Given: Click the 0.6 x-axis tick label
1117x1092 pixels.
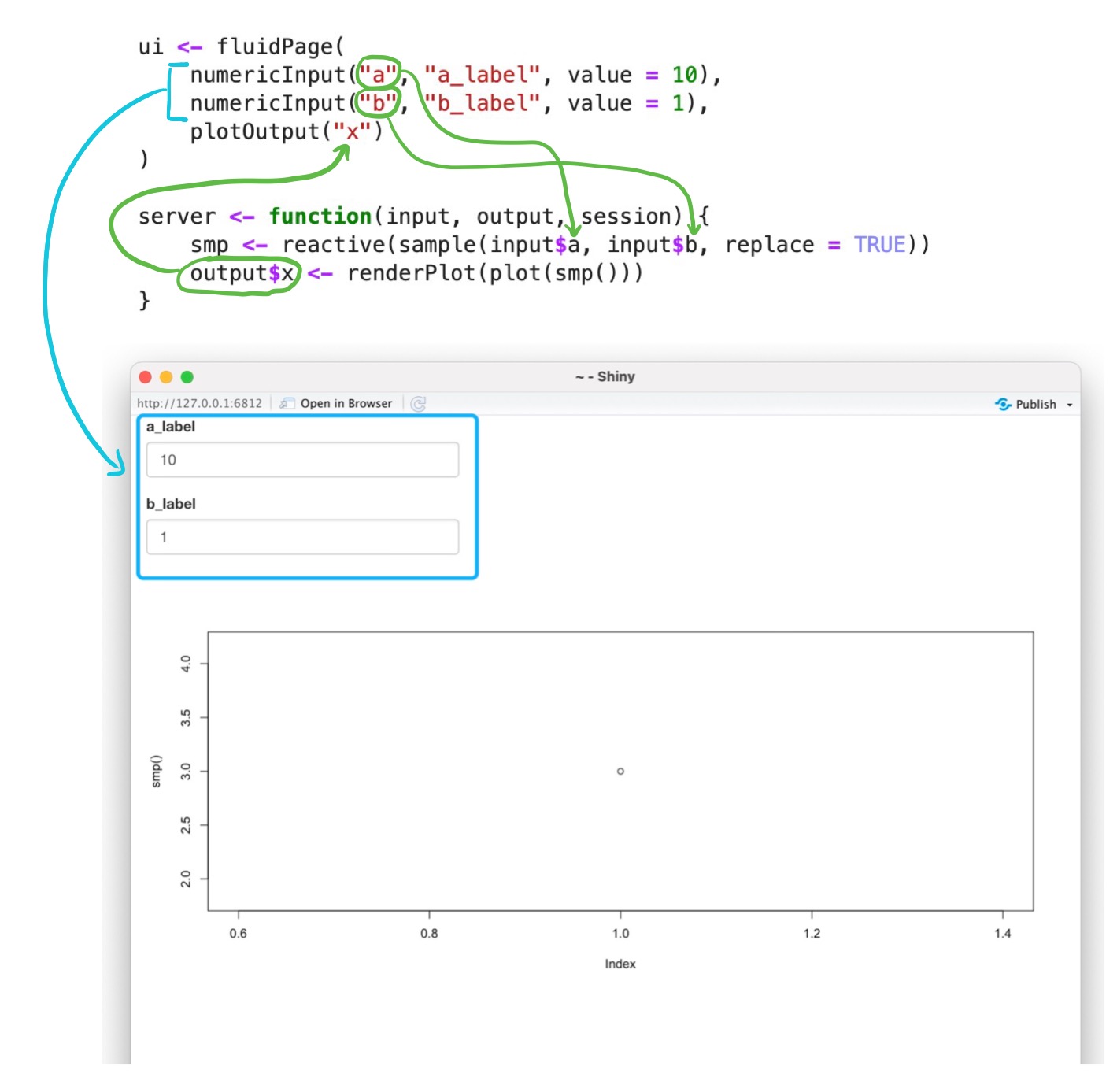Looking at the screenshot, I should point(238,934).
